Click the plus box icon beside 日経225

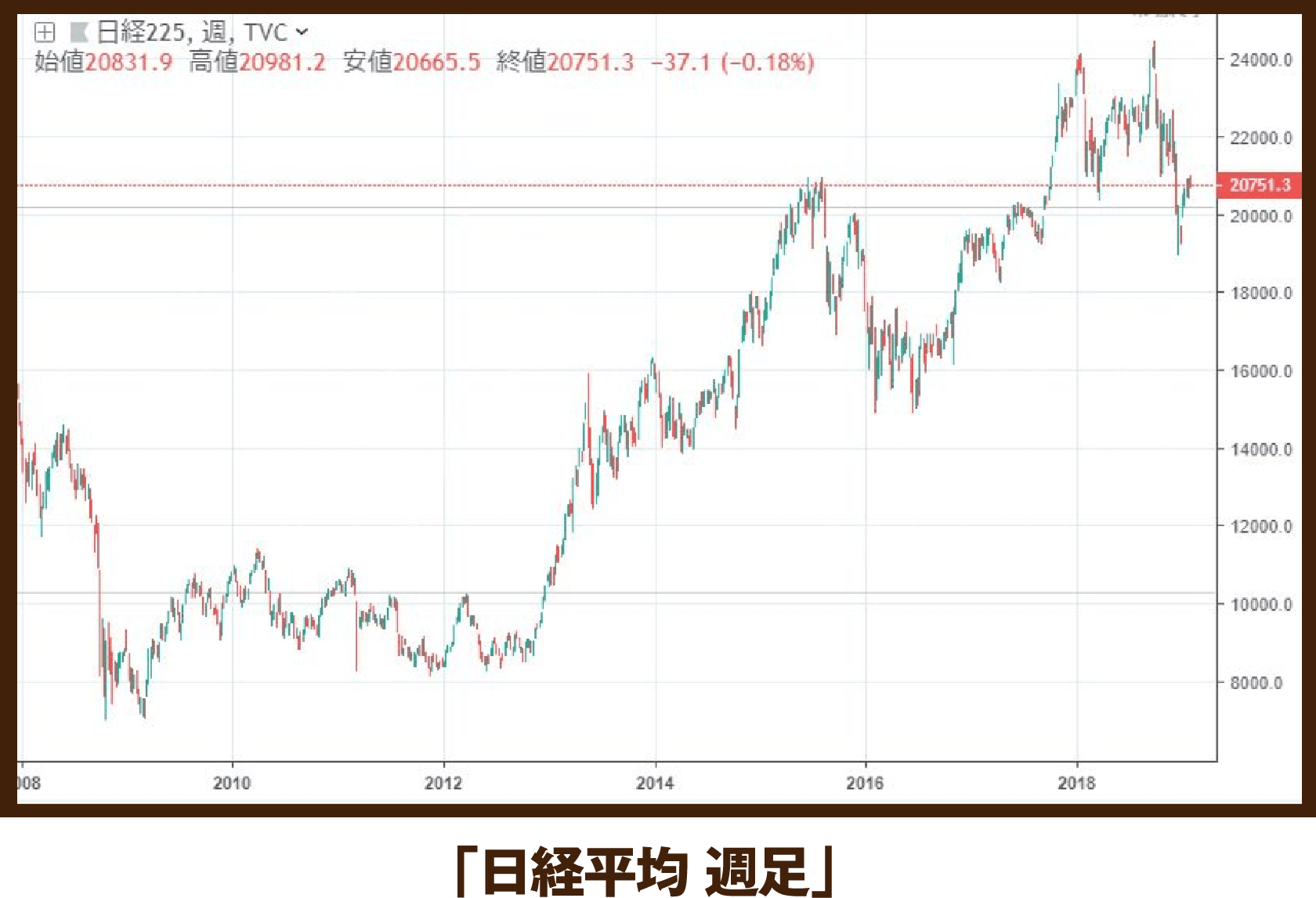(45, 32)
